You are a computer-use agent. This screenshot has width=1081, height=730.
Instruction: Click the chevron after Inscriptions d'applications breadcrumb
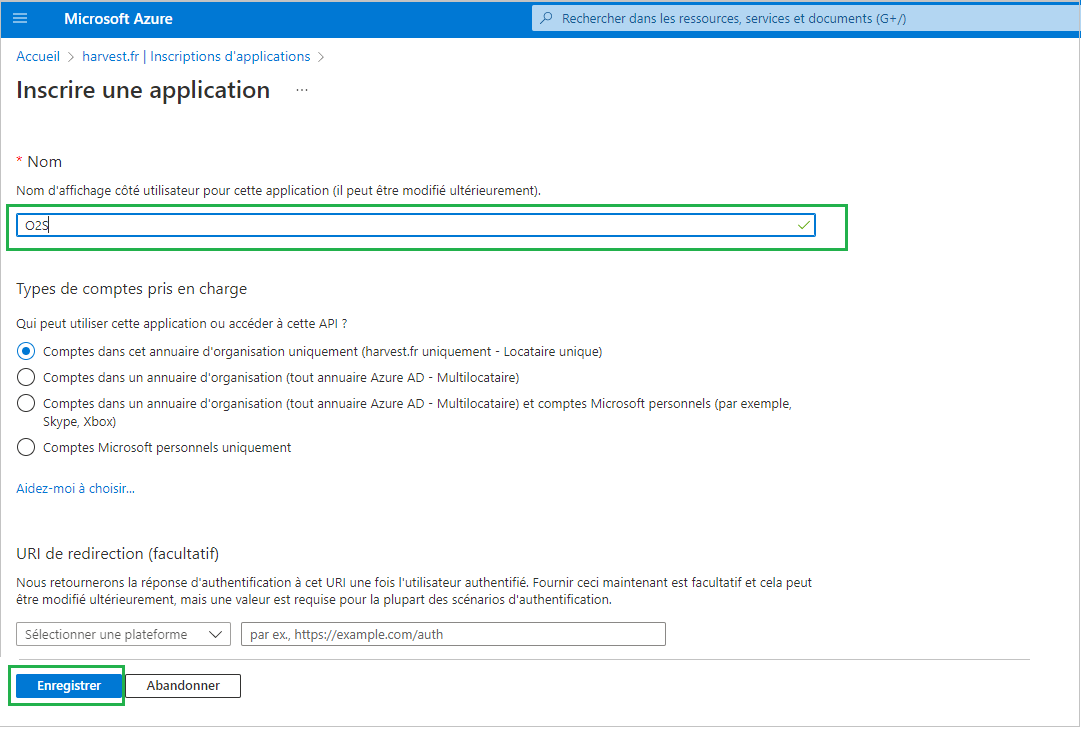(x=321, y=57)
